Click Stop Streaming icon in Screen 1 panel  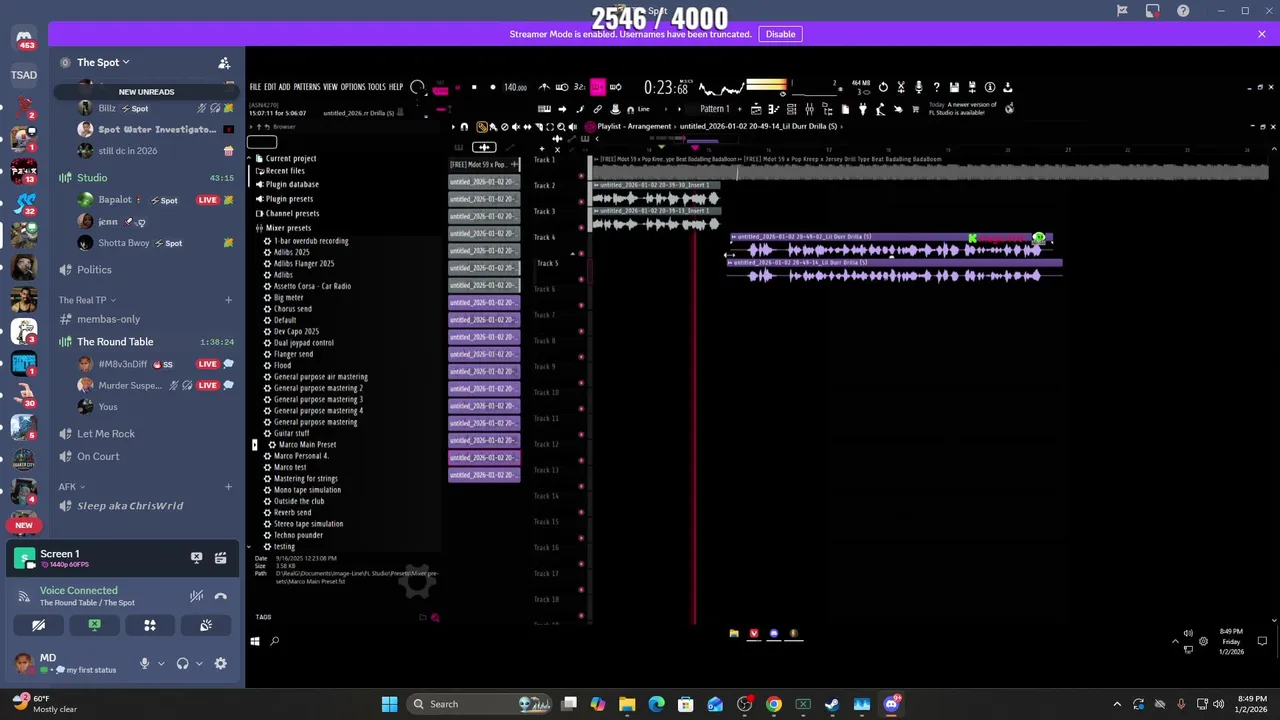(196, 558)
